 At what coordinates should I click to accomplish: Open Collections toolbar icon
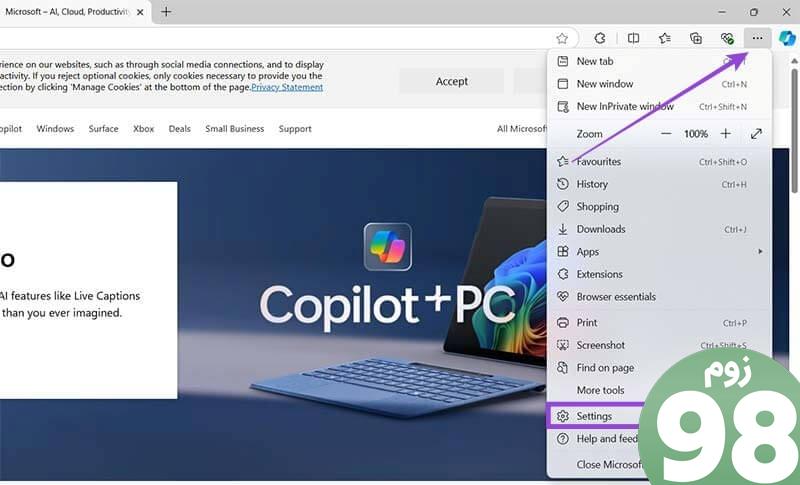pos(696,38)
